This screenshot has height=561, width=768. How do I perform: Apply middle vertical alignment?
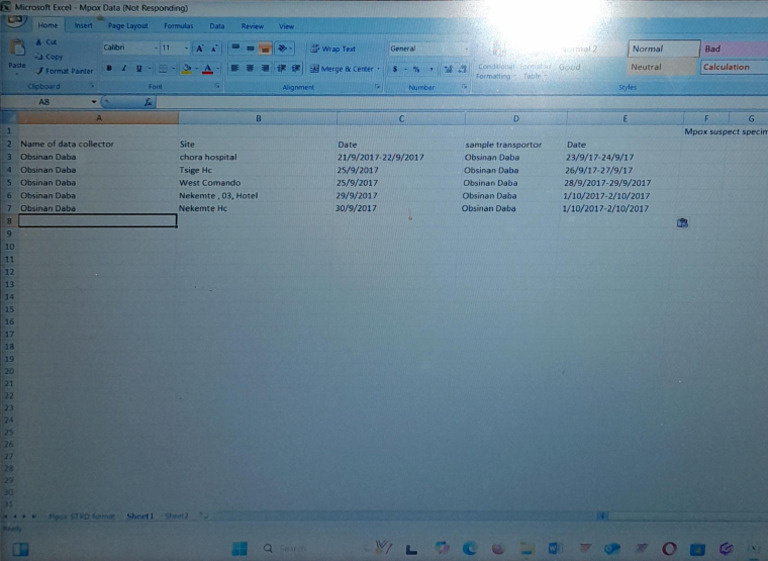250,48
